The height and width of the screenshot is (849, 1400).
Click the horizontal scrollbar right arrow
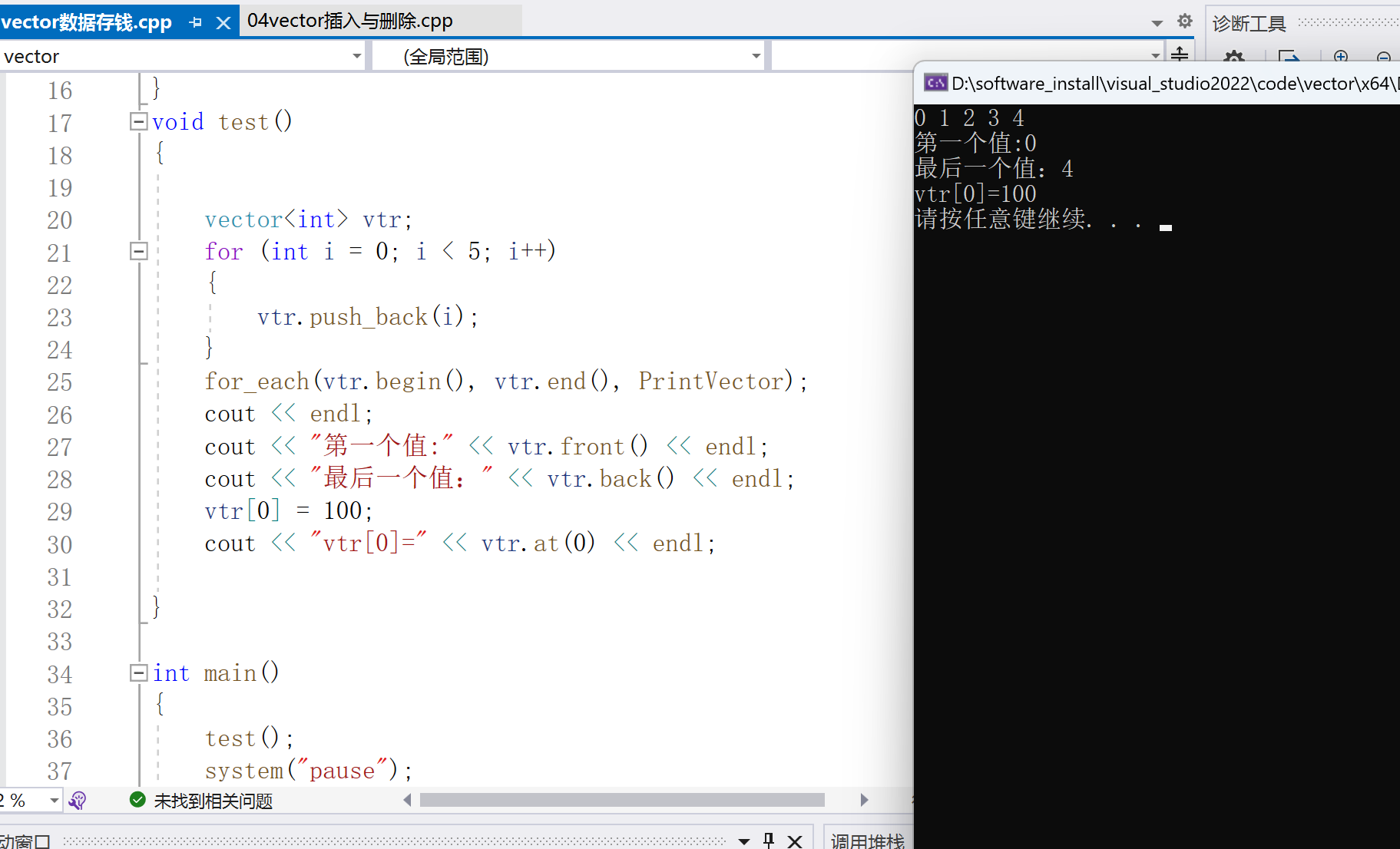[x=864, y=800]
